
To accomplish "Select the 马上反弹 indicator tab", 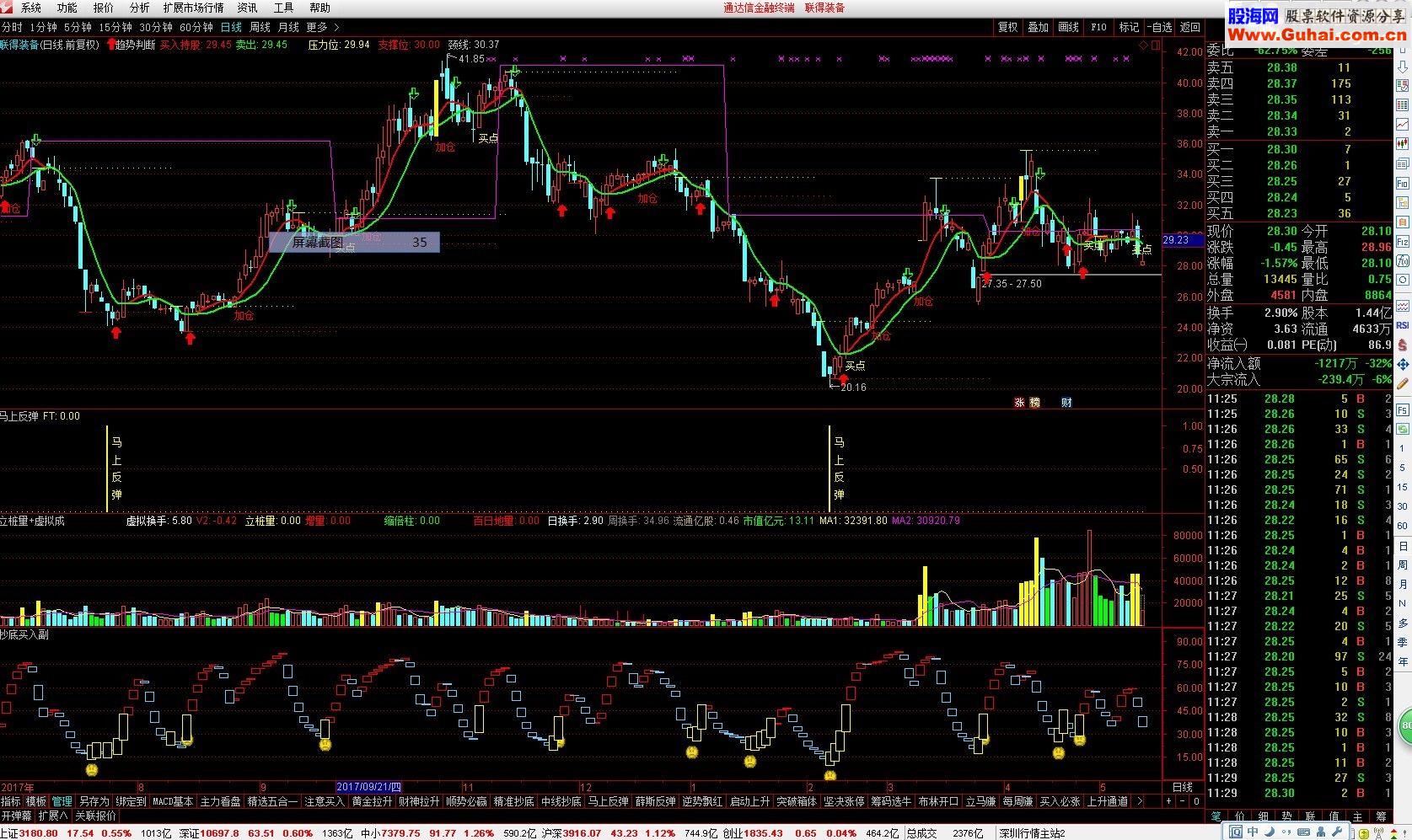I will [x=608, y=801].
